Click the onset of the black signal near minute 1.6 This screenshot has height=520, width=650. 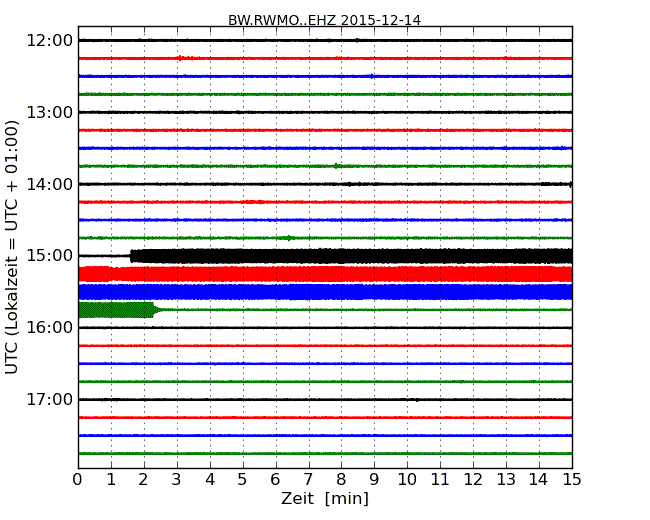(x=132, y=256)
